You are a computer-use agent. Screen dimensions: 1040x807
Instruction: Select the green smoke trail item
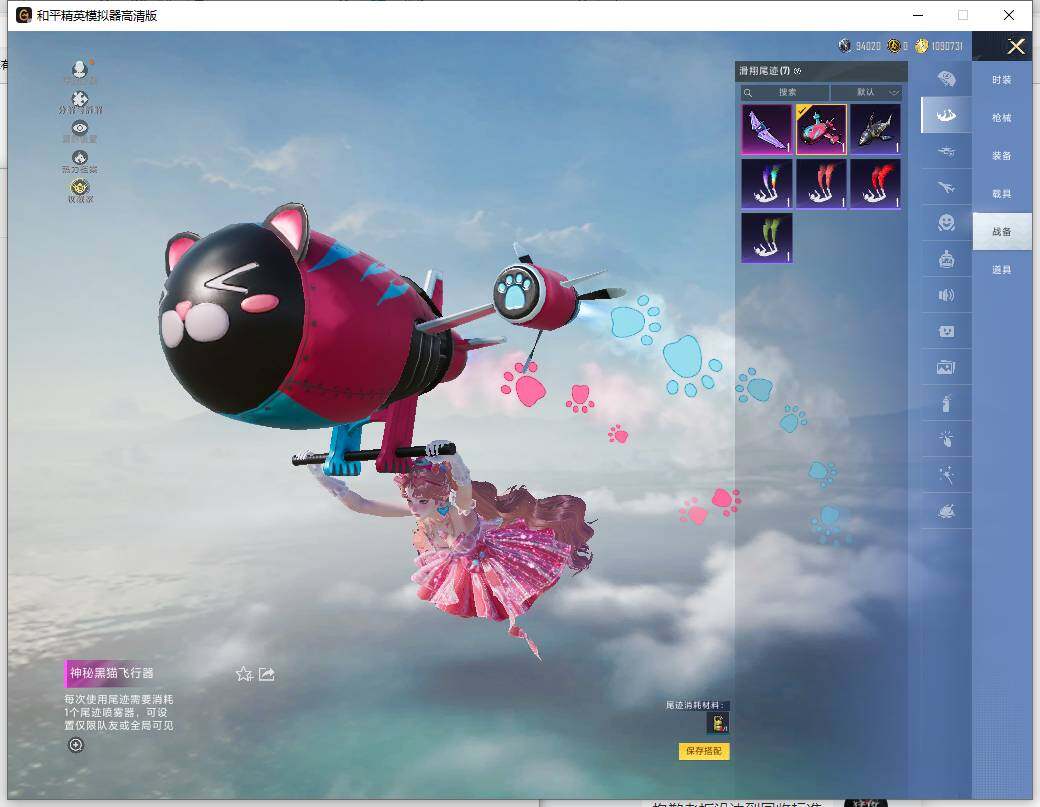[767, 237]
